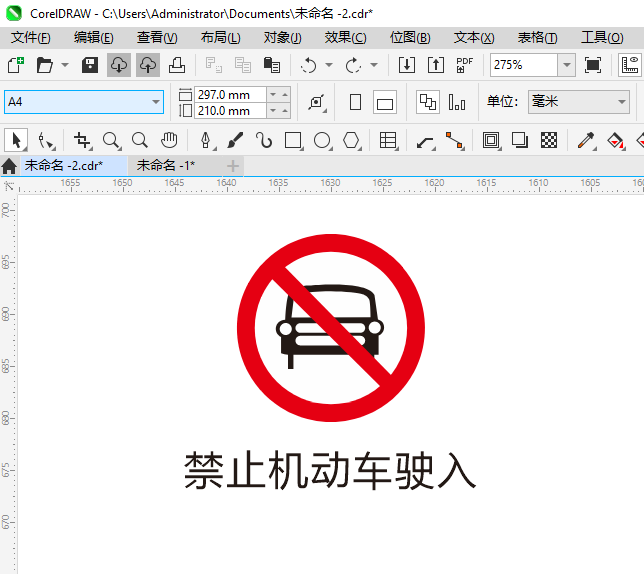Select the Pick arrow tool
Viewport: 644px width, 574px height.
point(16,140)
